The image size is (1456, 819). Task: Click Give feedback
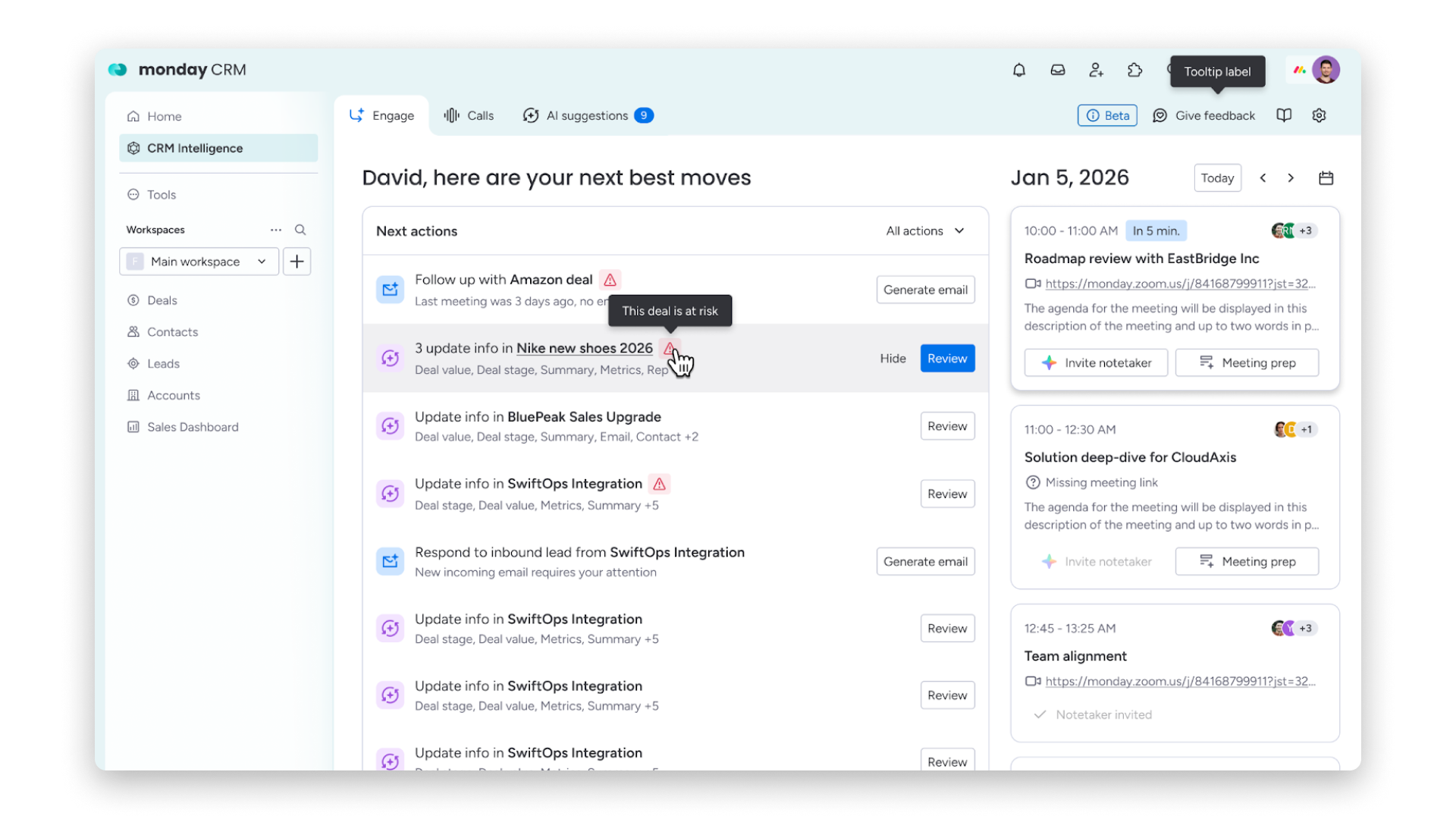[1204, 115]
